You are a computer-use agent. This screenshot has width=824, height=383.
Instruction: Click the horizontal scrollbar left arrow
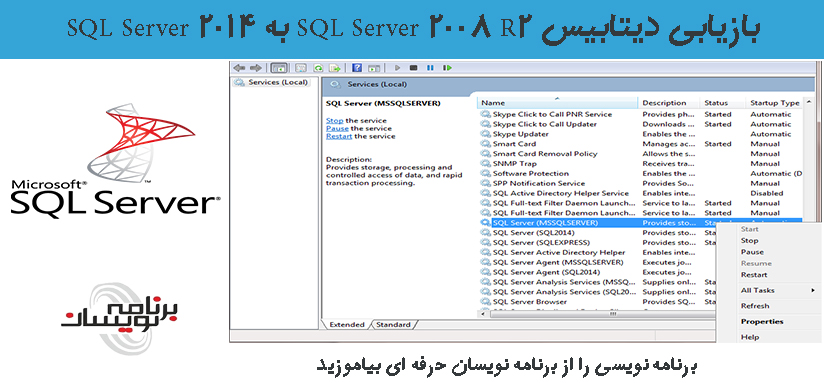coord(483,313)
